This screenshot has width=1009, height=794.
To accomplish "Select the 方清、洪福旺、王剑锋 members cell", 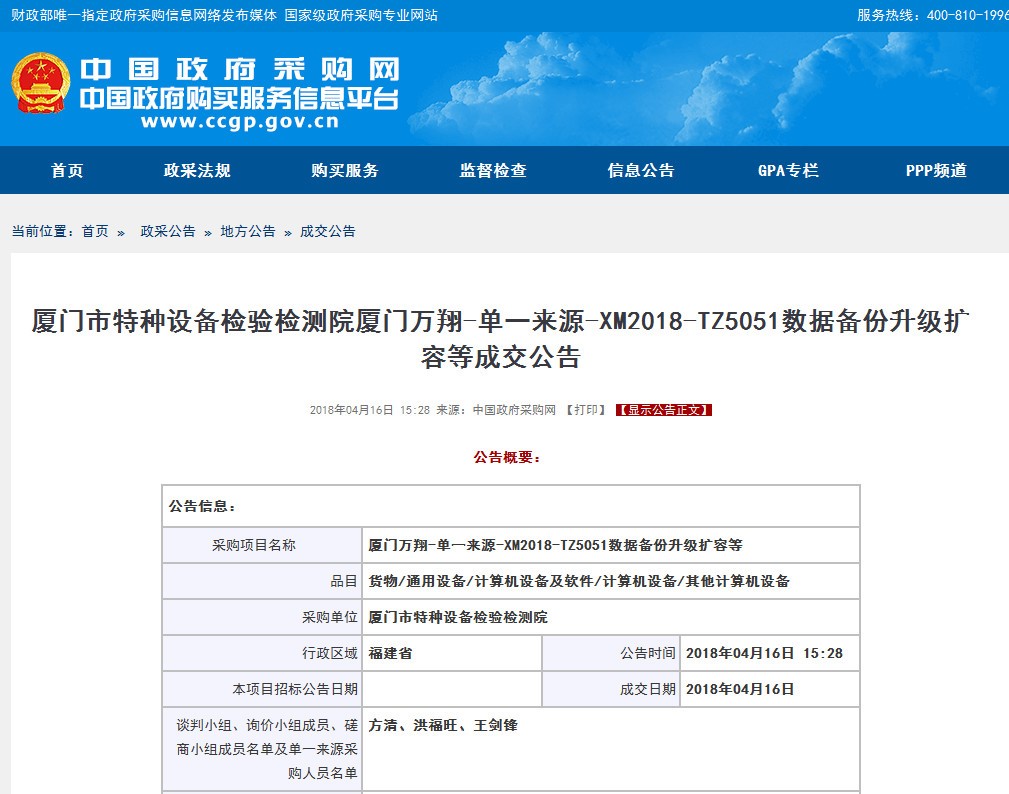I will 611,749.
